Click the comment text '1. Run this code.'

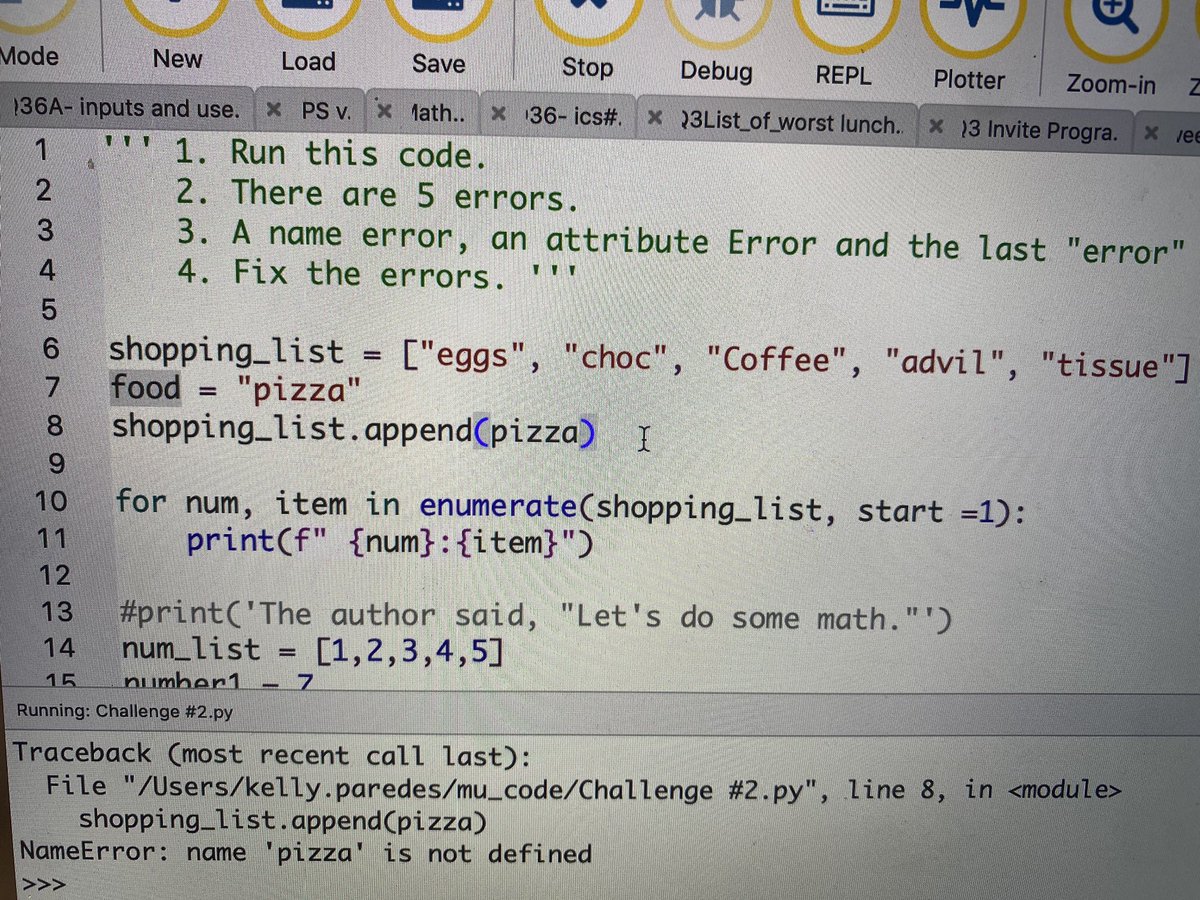pos(331,154)
